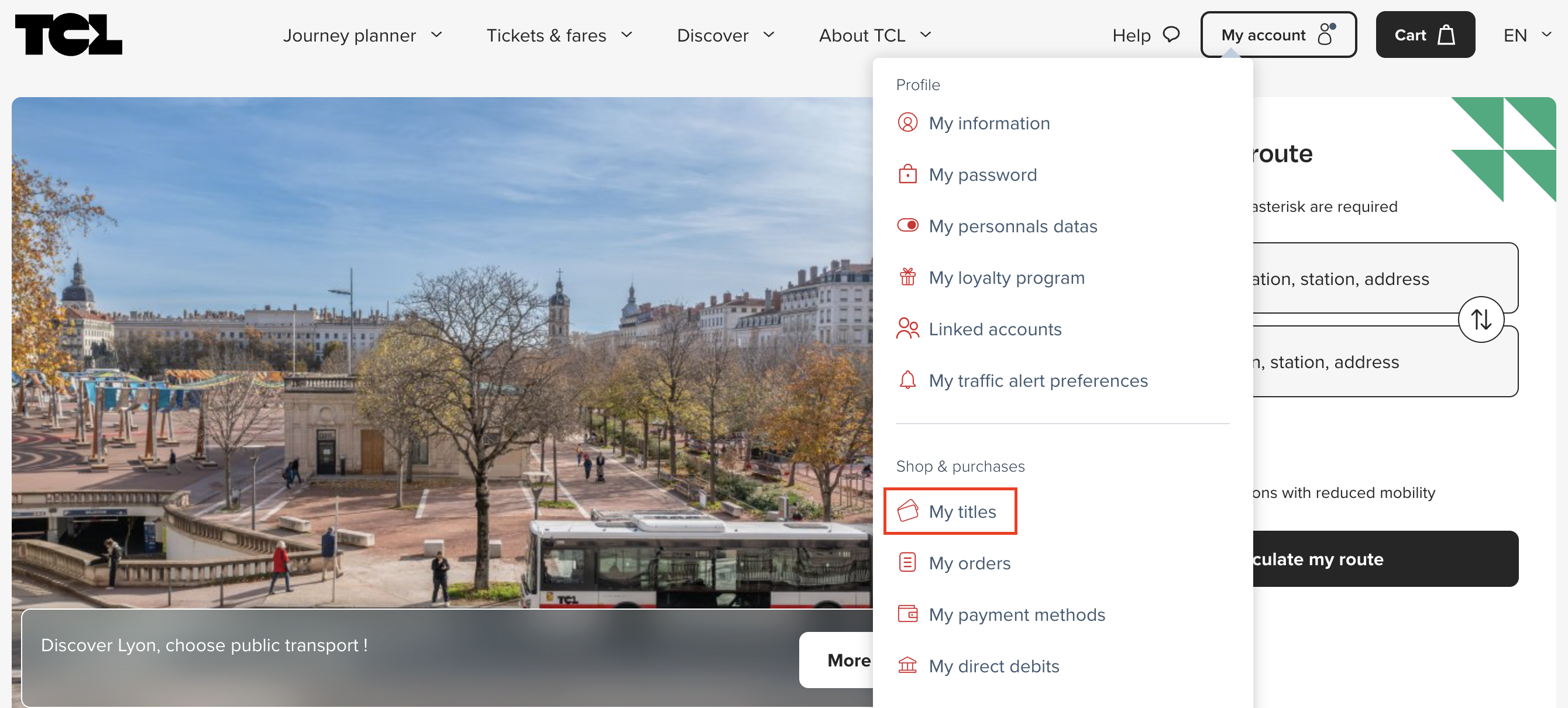Click the Help link
Viewport: 1568px width, 708px height.
(x=1146, y=35)
